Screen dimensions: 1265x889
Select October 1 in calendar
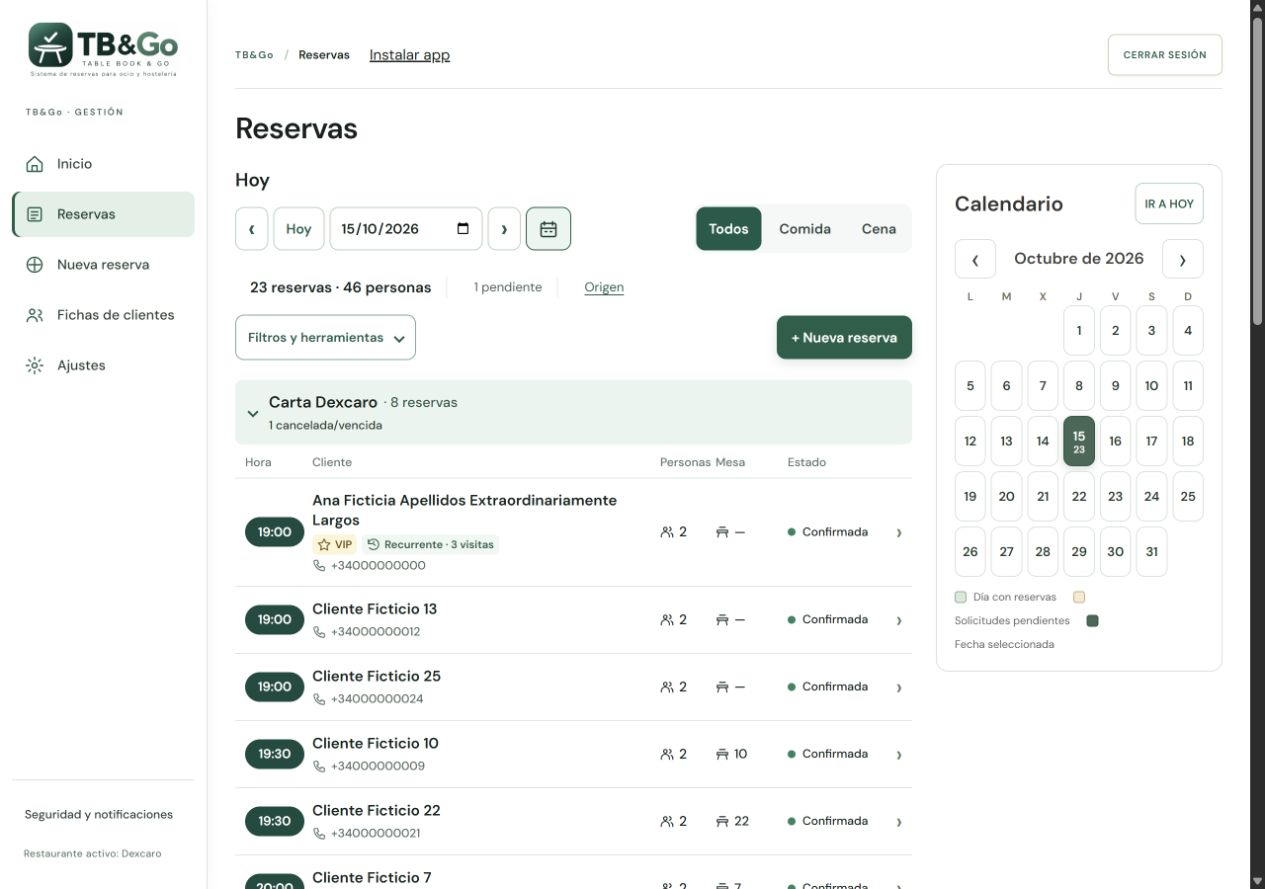tap(1079, 331)
